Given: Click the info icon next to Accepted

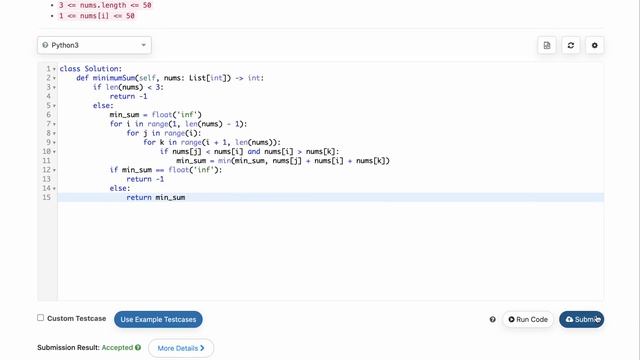Looking at the screenshot, I should tap(138, 347).
